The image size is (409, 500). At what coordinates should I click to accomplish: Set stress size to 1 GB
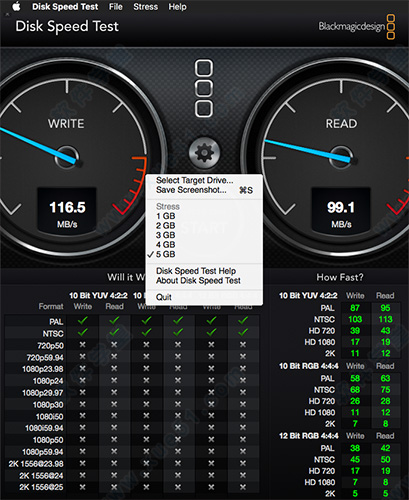coord(166,216)
